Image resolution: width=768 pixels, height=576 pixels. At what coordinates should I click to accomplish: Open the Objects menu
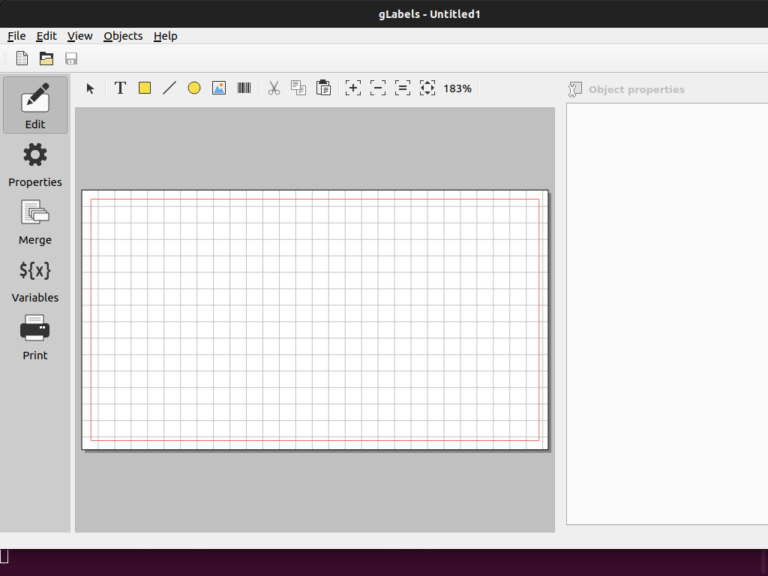pyautogui.click(x=123, y=36)
